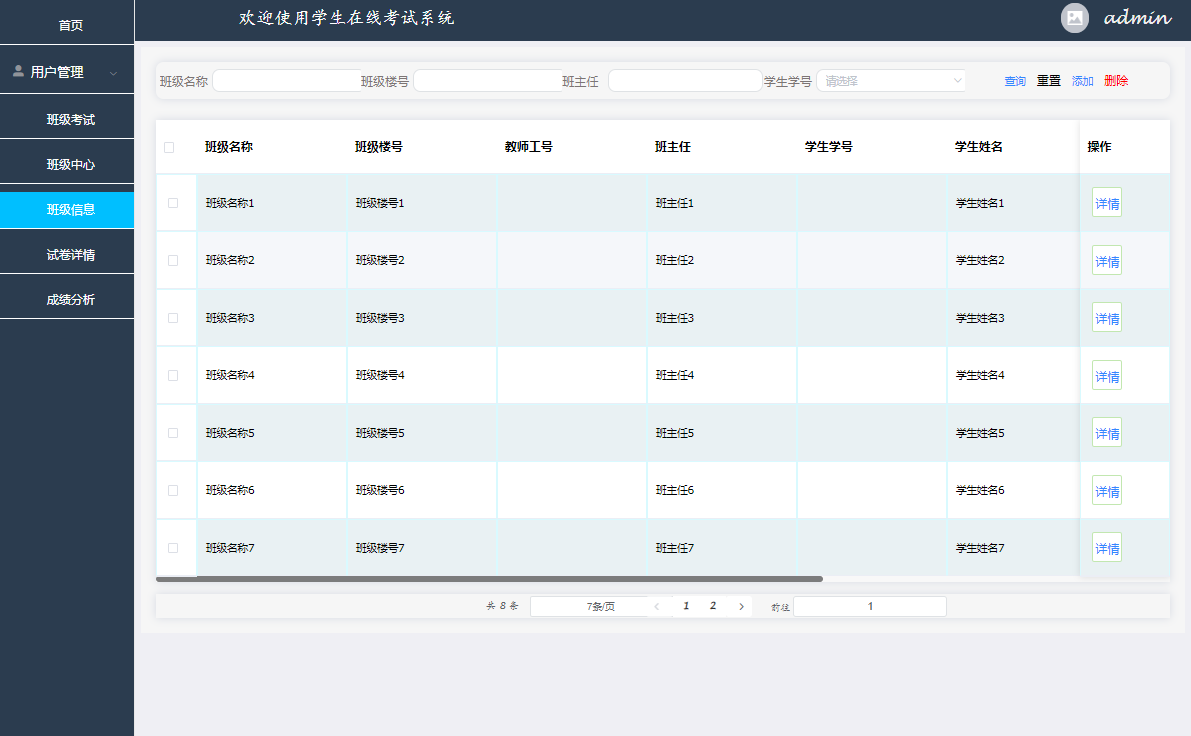This screenshot has width=1191, height=736.
Task: Open 详情 for row 班级名称2
Action: 1107,261
